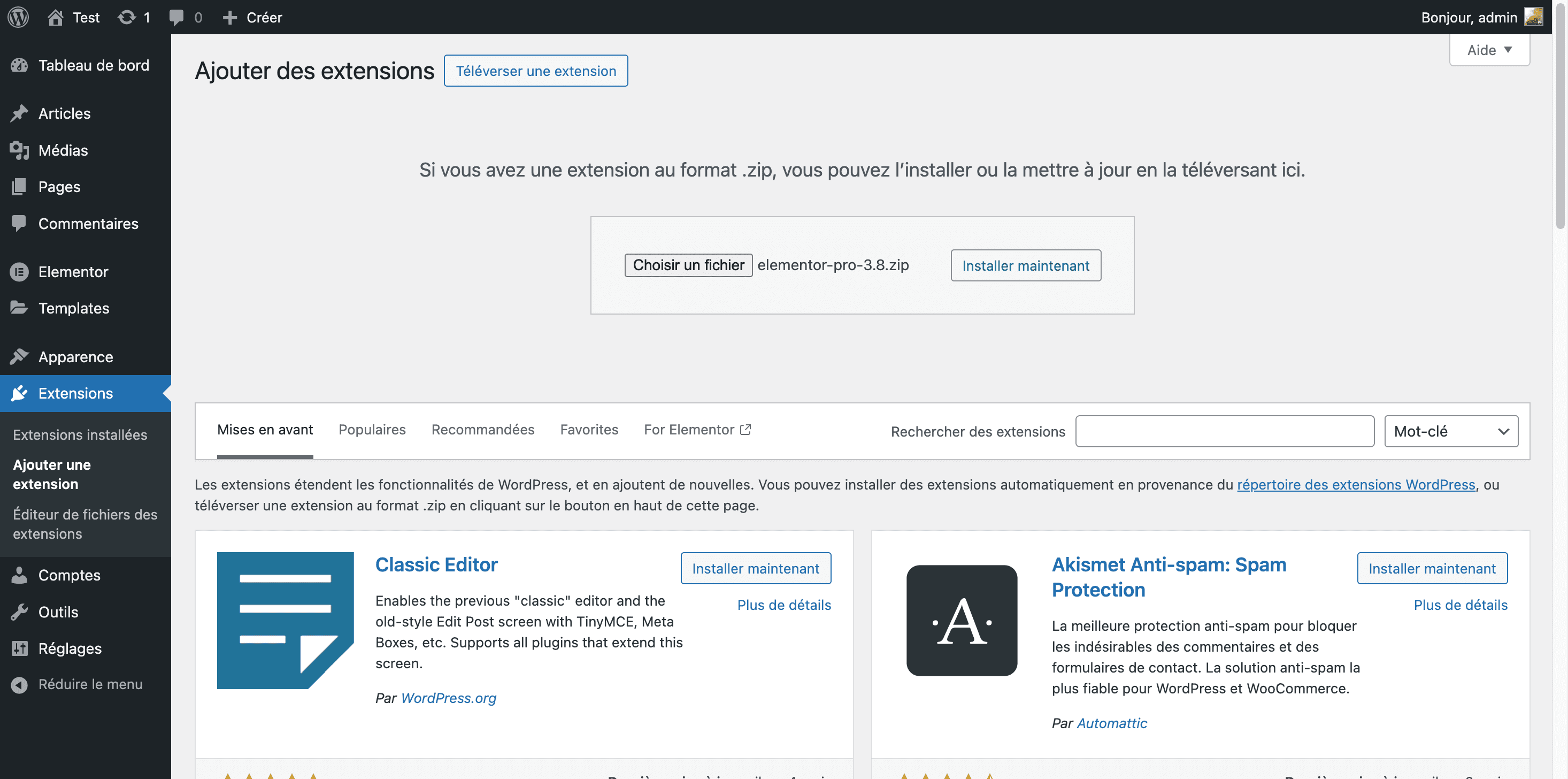The image size is (1568, 779).
Task: Click the WordPress logo icon
Action: pyautogui.click(x=18, y=17)
